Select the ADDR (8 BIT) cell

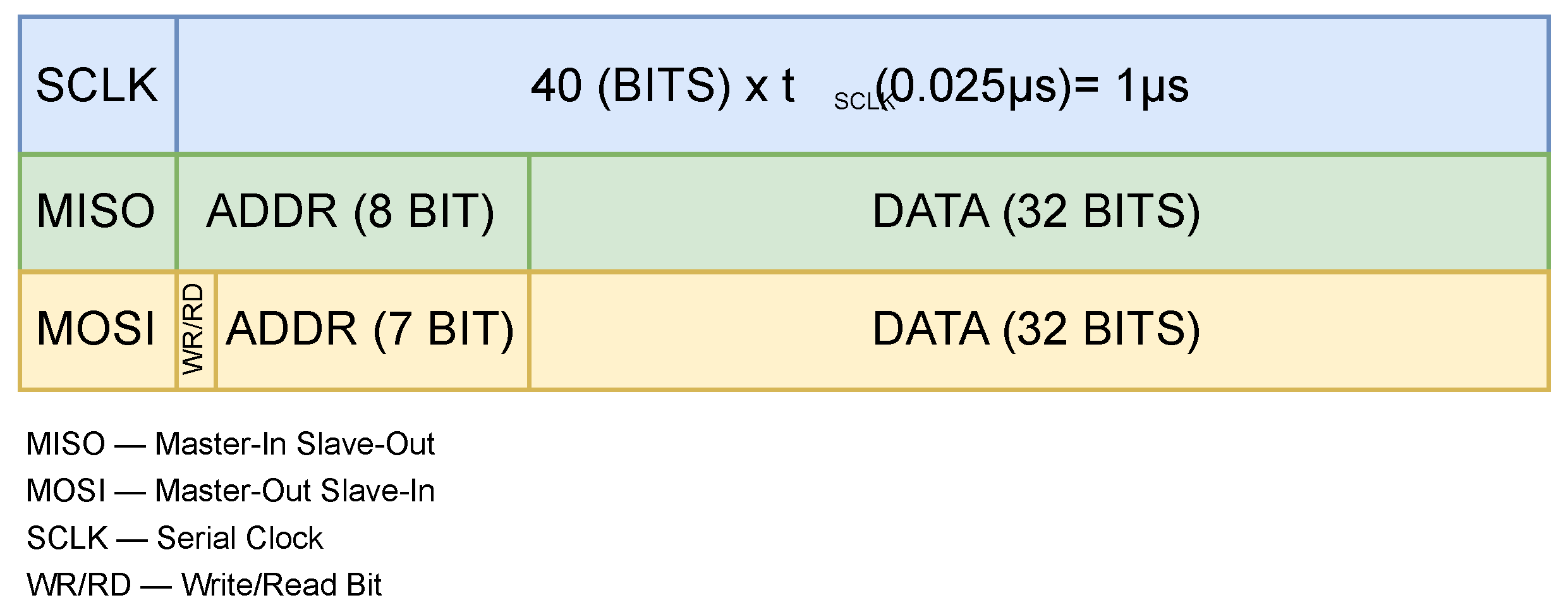351,211
